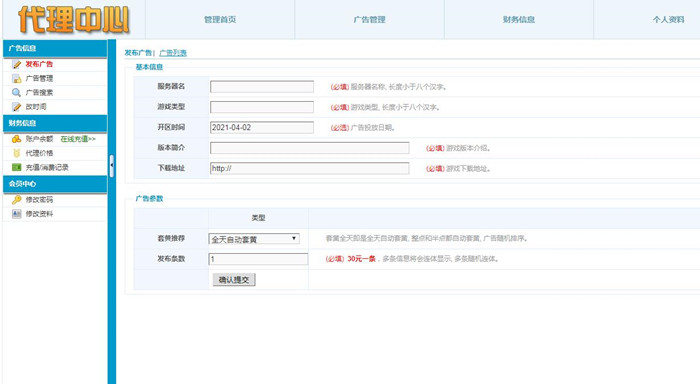
Task: Open 修改资料 in the sidebar
Action: click(x=39, y=214)
